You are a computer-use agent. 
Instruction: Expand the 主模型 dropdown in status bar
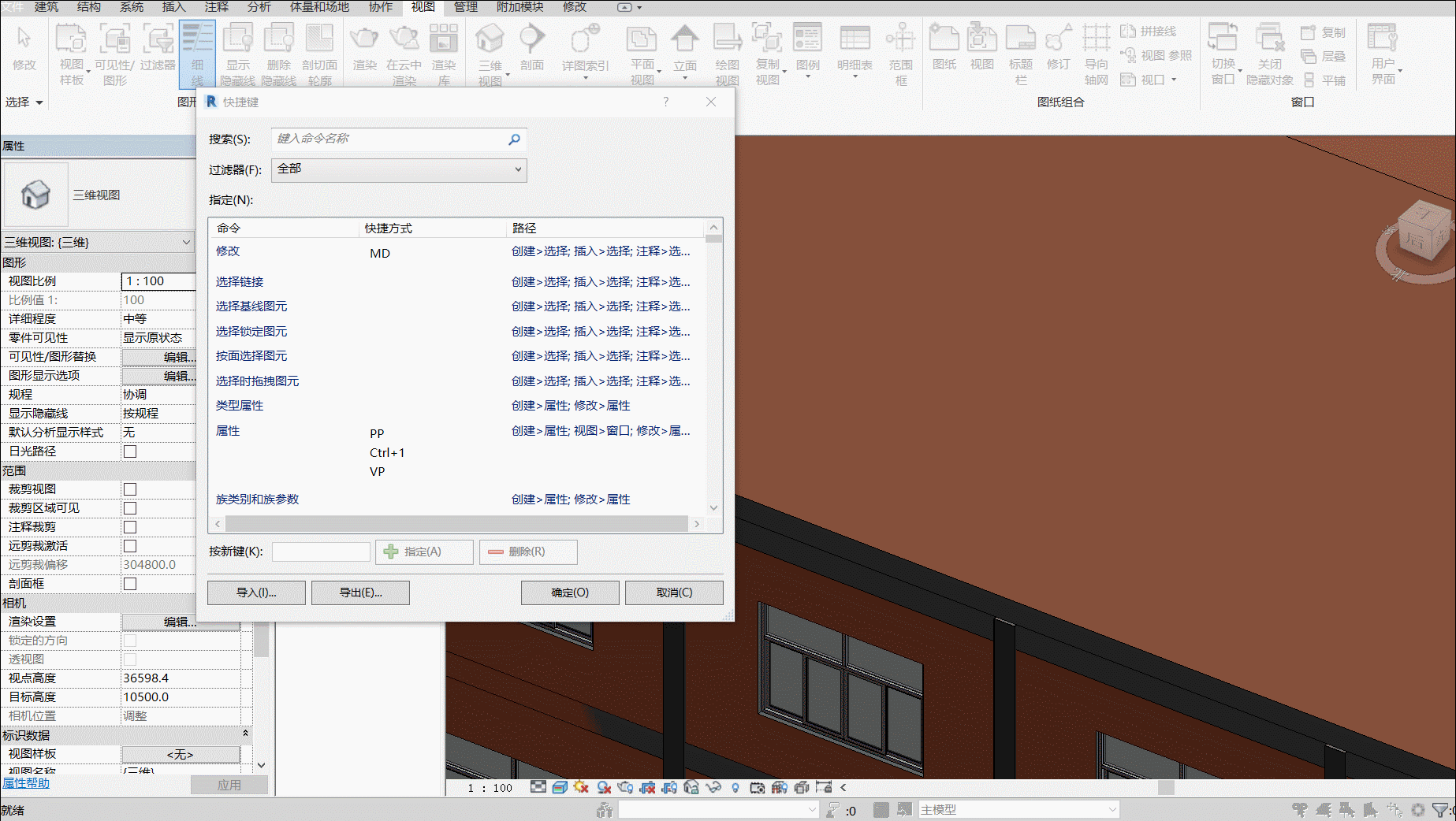coord(1018,809)
